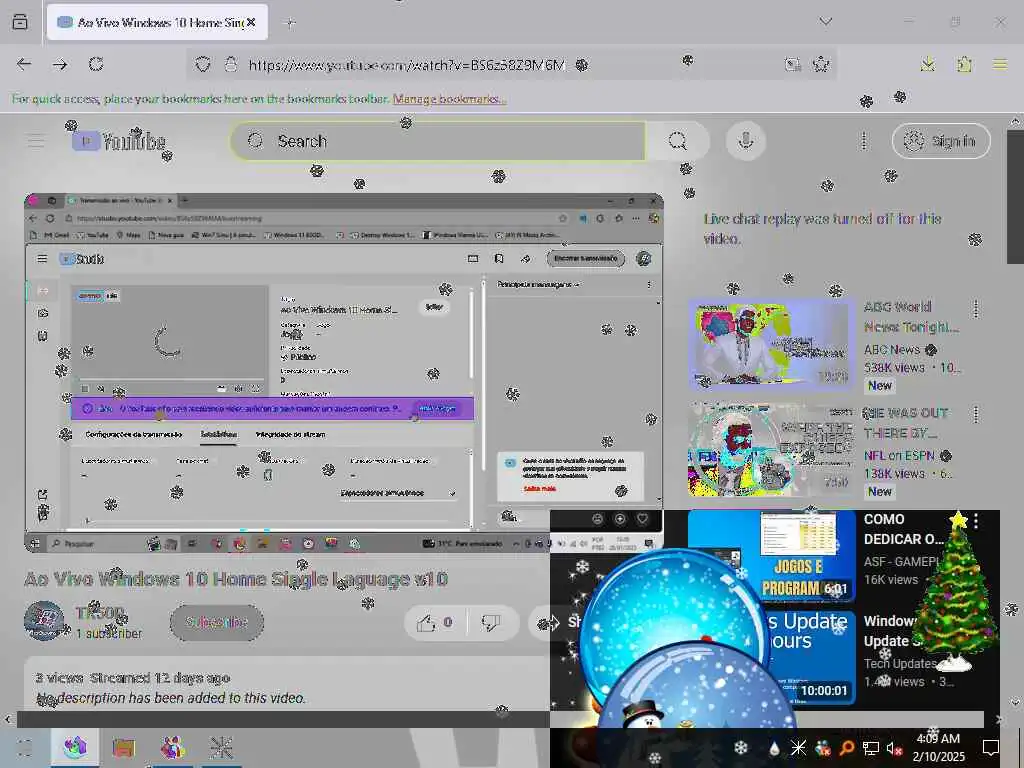Open the Windows Start button
1024x768 pixels.
pos(24,747)
